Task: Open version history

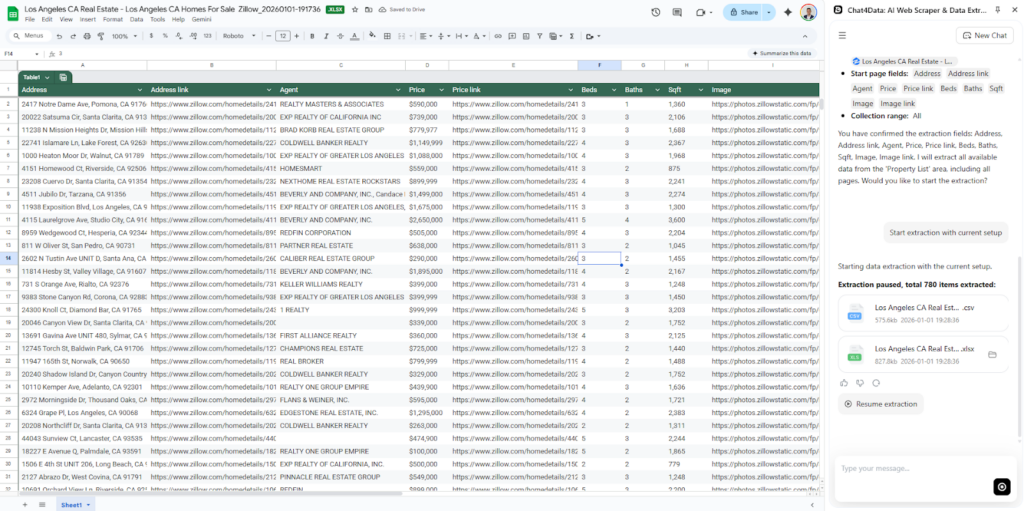Action: tap(656, 12)
